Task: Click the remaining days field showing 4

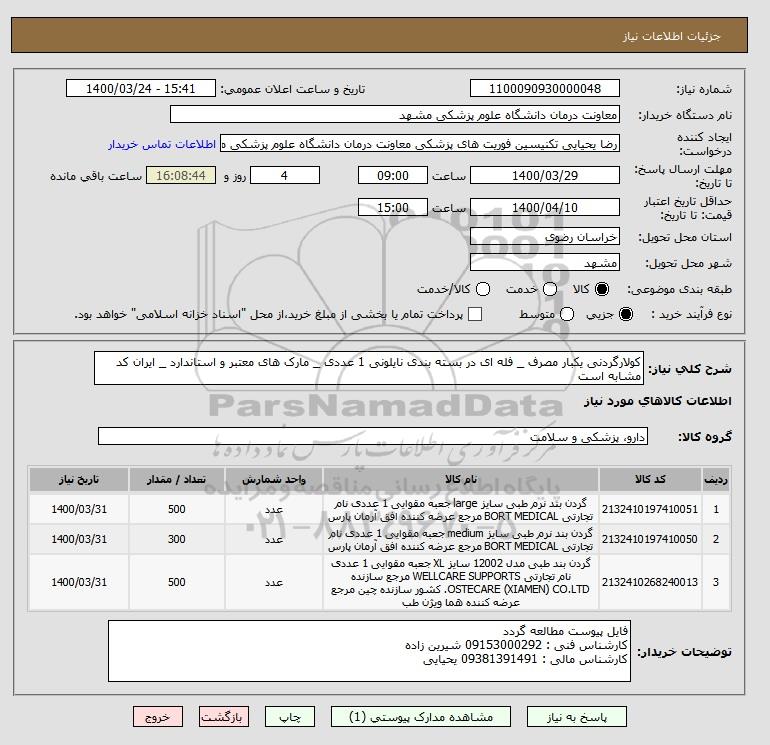Action: tap(285, 175)
